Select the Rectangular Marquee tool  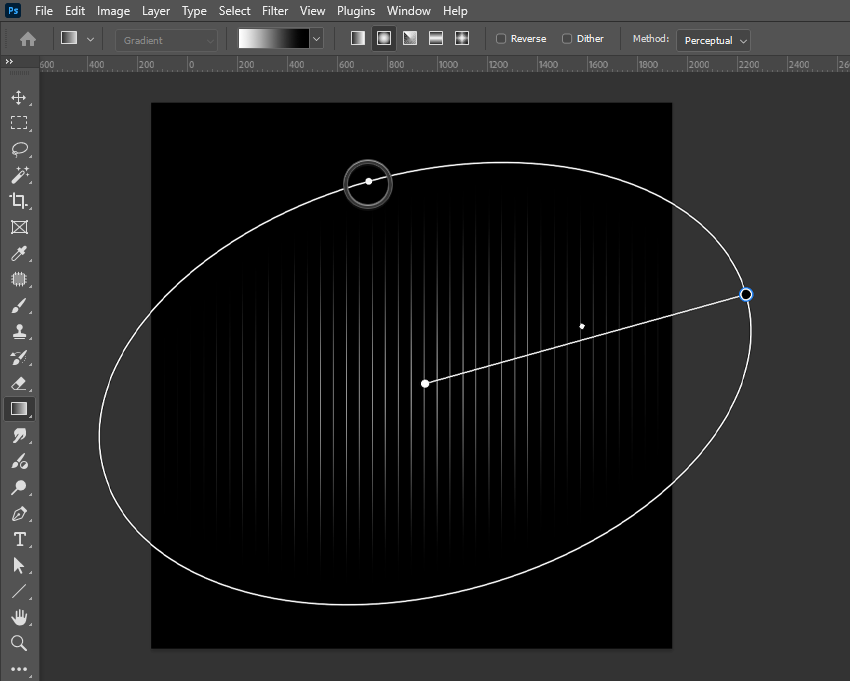19,123
